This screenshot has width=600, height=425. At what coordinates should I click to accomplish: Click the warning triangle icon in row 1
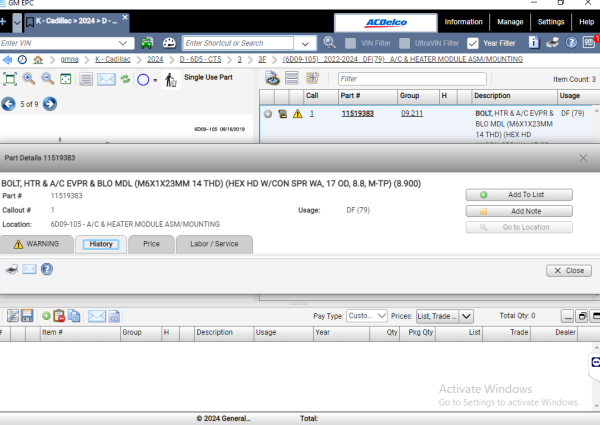click(297, 114)
